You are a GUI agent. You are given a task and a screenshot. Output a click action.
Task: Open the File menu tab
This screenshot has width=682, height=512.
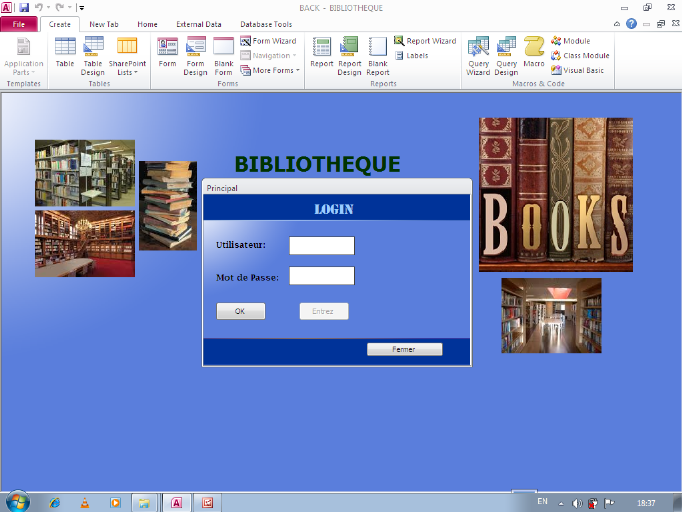(19, 24)
